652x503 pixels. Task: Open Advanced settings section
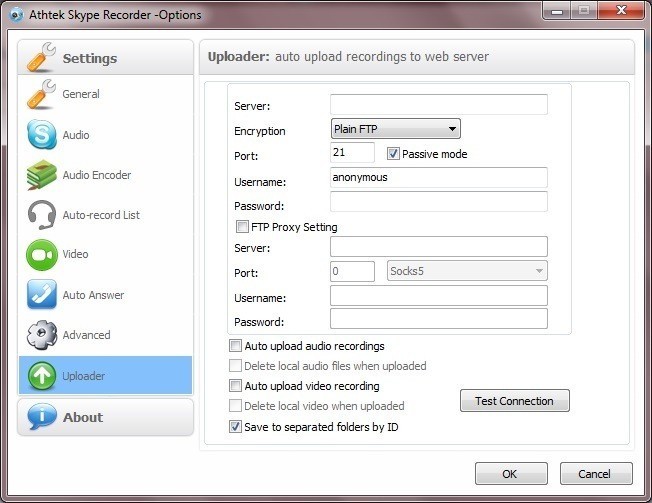click(105, 335)
